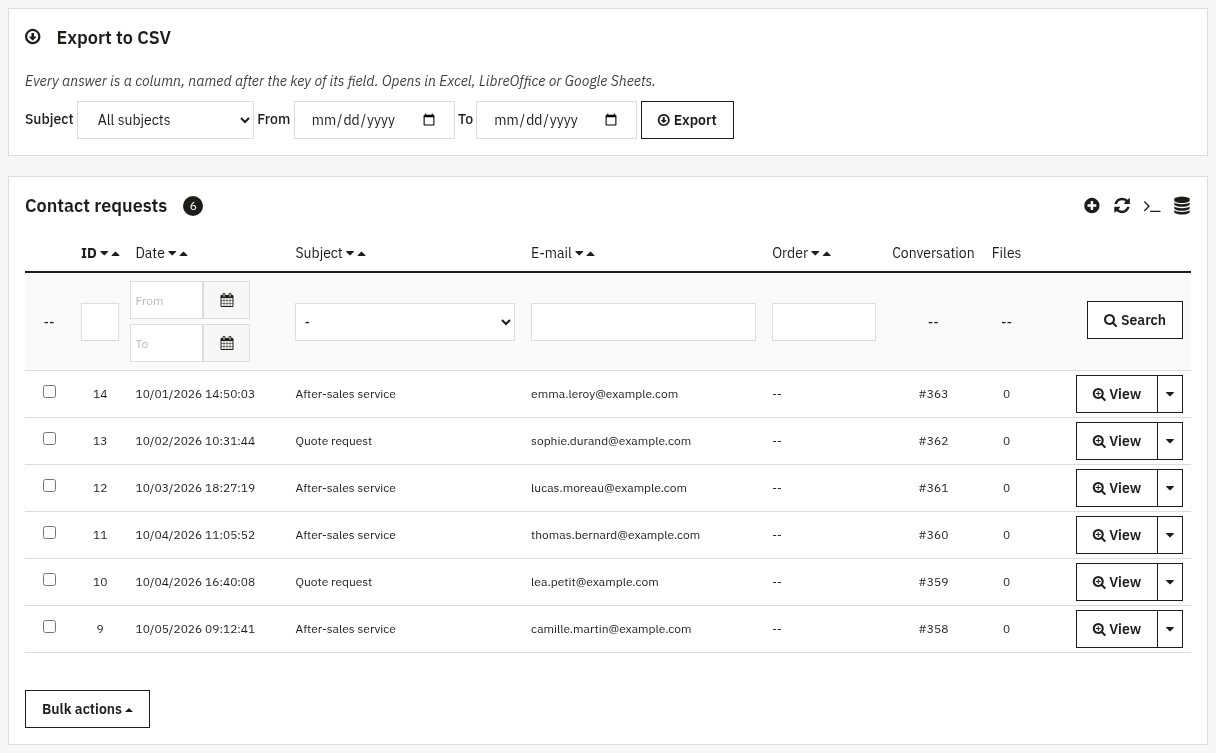
Task: View request from sophie.durand@example.com
Action: point(1117,441)
